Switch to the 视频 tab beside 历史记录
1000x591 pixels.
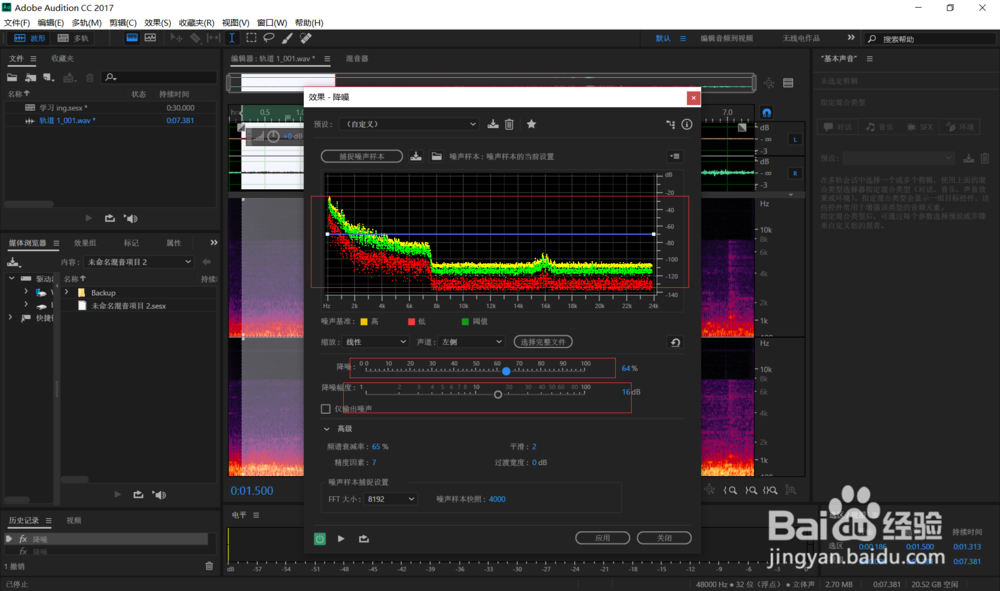(74, 520)
